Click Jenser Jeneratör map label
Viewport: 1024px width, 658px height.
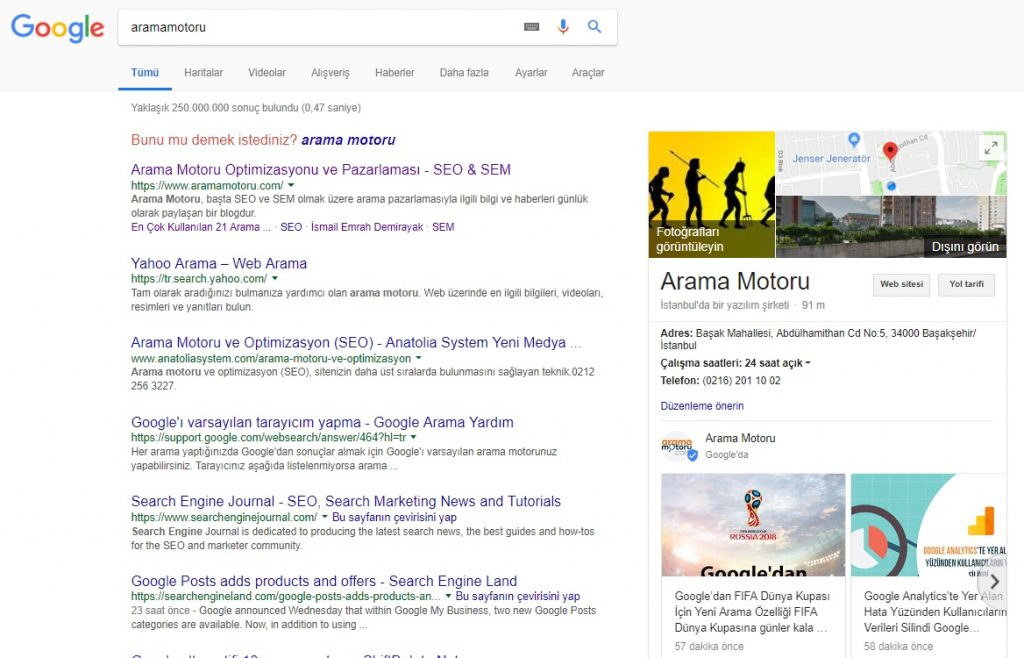click(x=831, y=159)
